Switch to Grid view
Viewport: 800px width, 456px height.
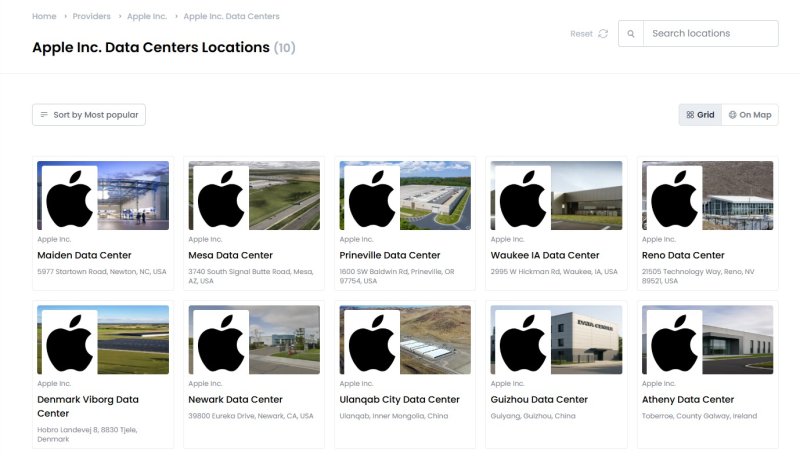click(700, 115)
